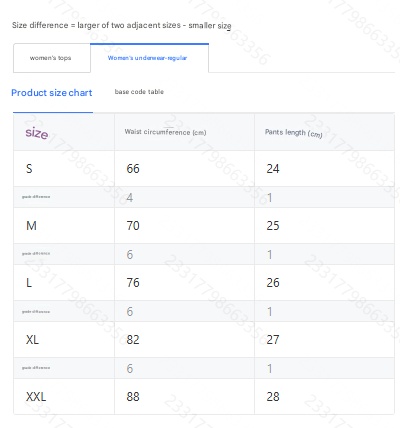
Task: Select the L size row label
Action: coord(29,283)
